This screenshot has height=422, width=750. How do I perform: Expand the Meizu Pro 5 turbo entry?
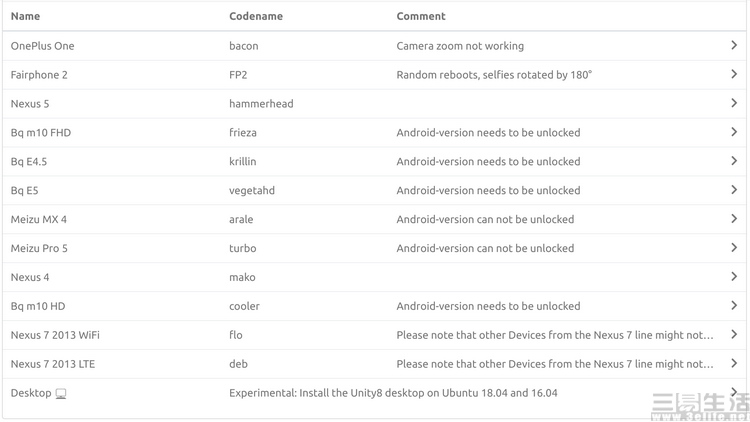[734, 247]
